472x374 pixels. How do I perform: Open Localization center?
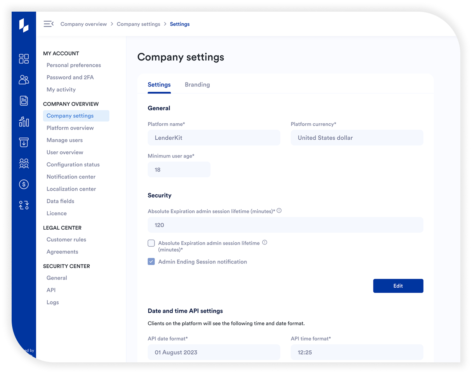(x=71, y=189)
